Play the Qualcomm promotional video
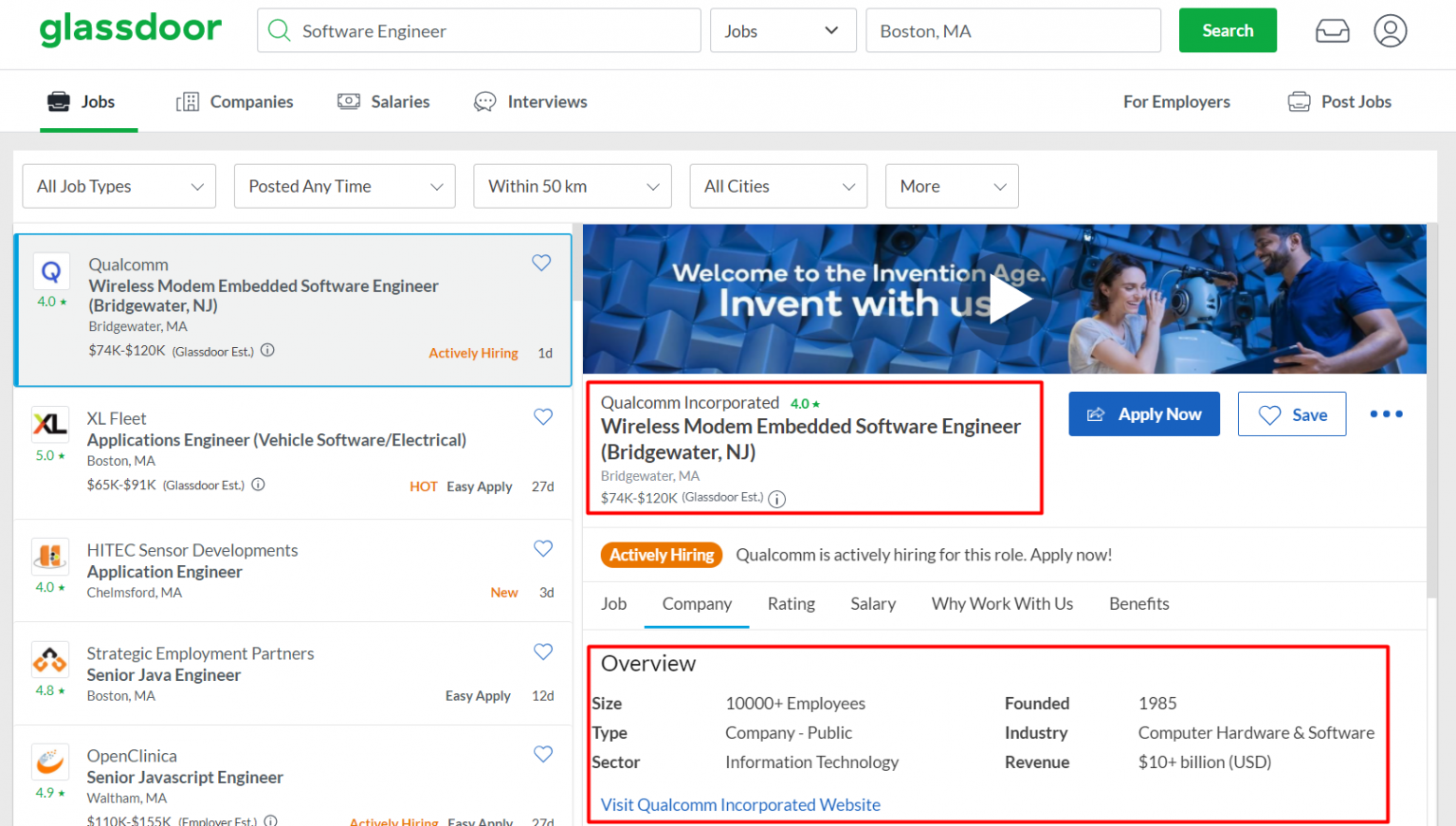The image size is (1456, 826). 1010,299
